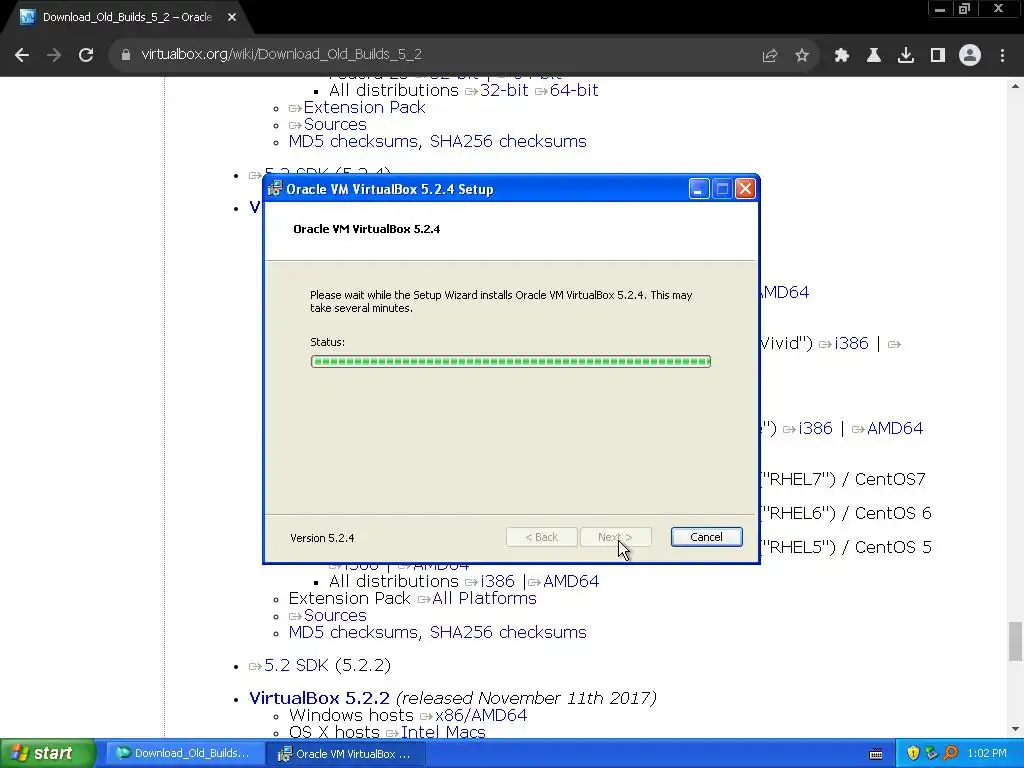Click the VirtualBox setup title bar icon
The height and width of the screenshot is (768, 1024).
(x=275, y=189)
